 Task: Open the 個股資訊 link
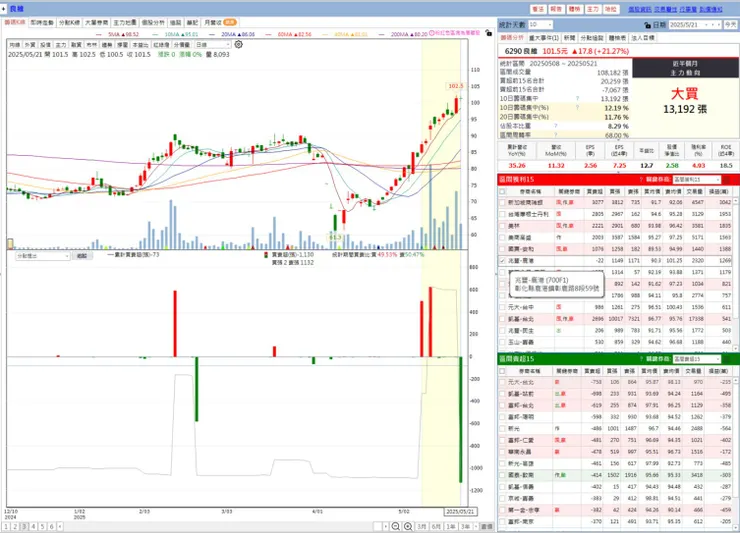point(639,9)
